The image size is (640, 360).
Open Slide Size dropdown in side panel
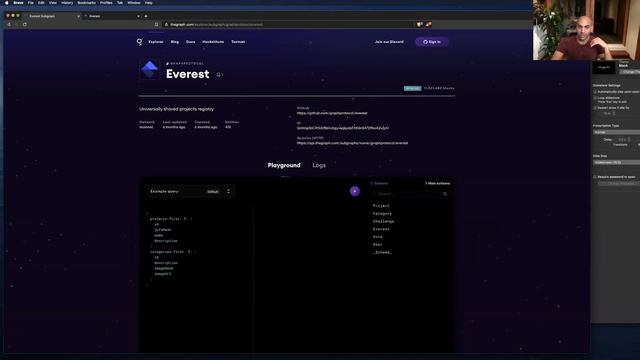point(617,162)
